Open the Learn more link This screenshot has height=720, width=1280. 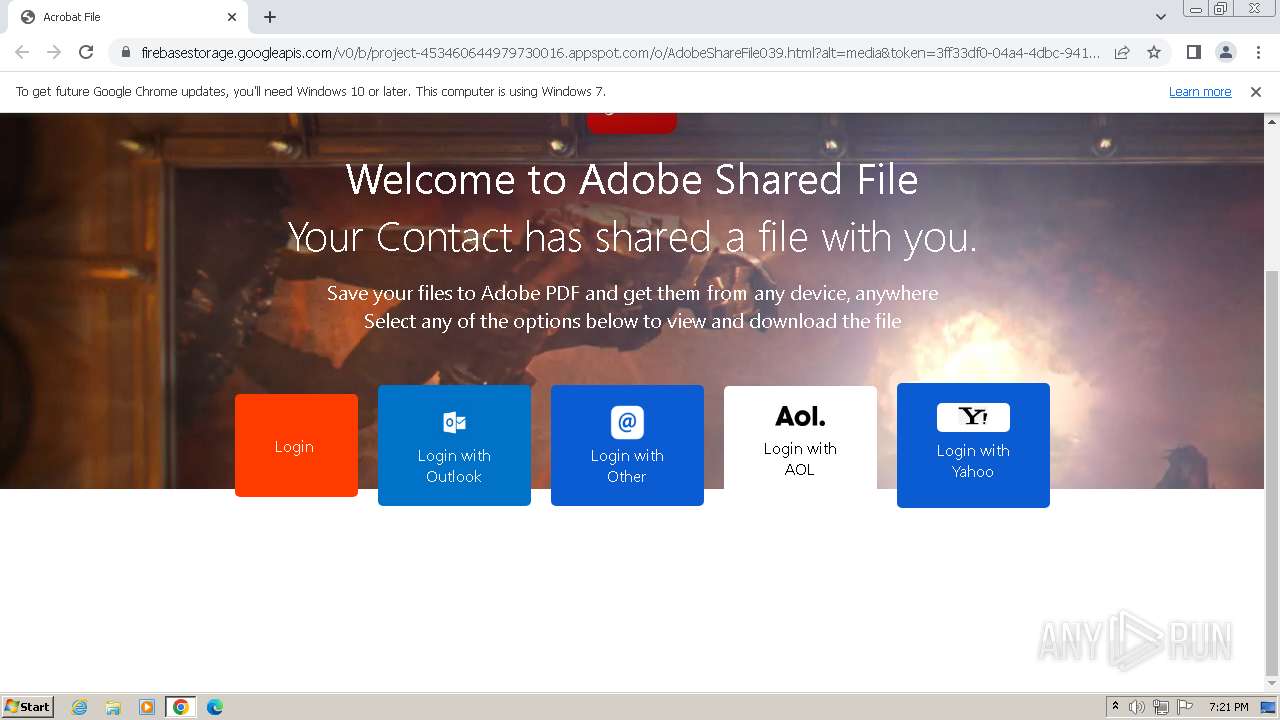tap(1200, 92)
